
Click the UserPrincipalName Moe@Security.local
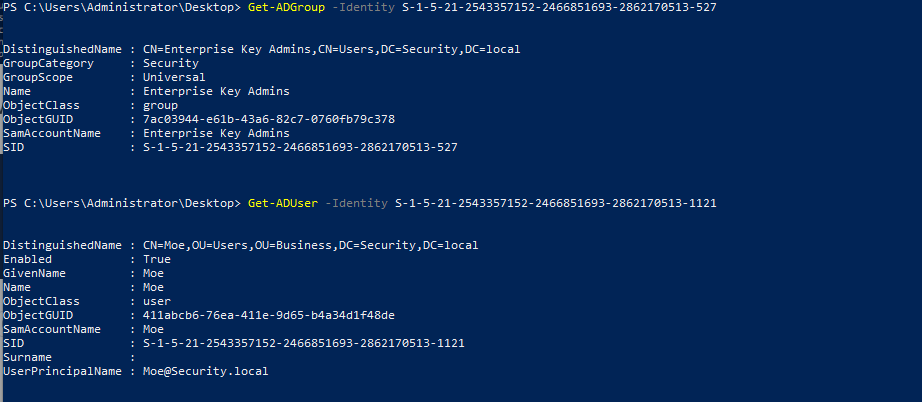pos(205,371)
